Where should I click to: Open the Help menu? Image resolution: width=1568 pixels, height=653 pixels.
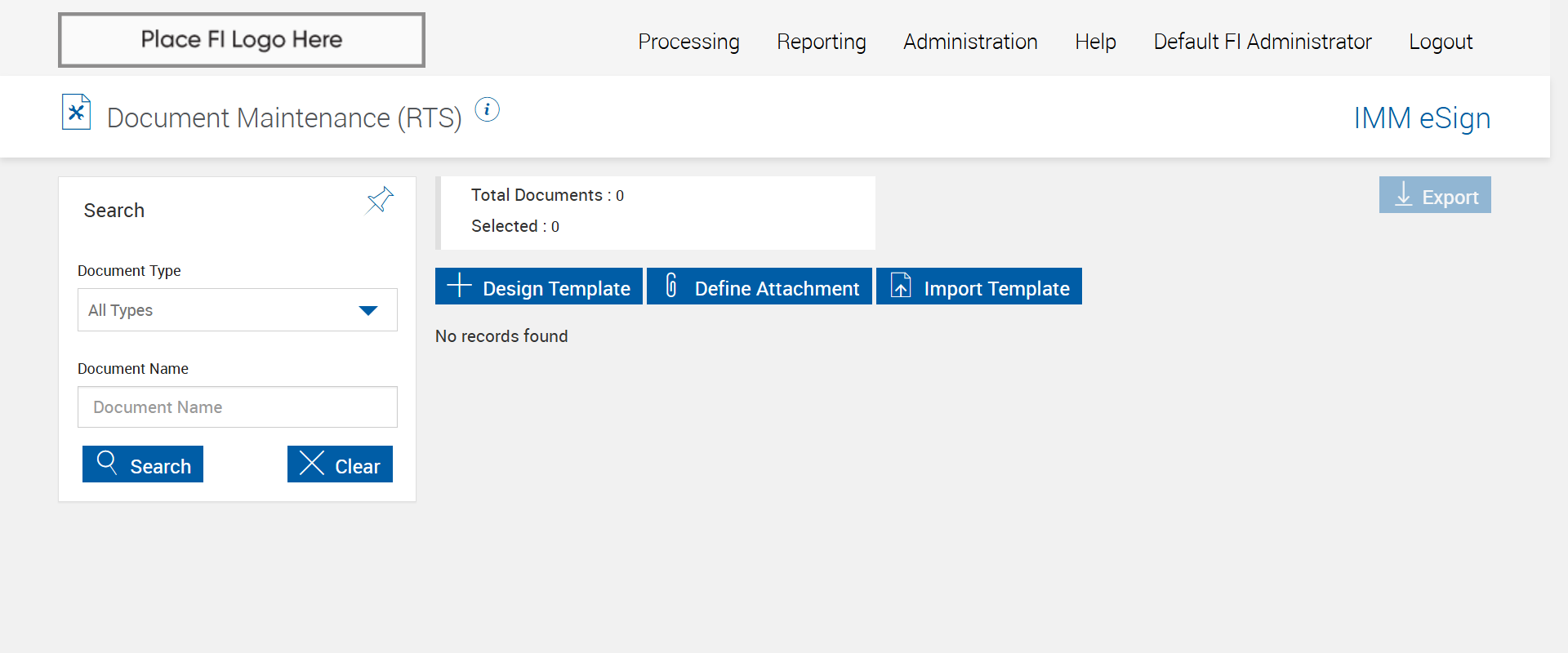tap(1095, 42)
